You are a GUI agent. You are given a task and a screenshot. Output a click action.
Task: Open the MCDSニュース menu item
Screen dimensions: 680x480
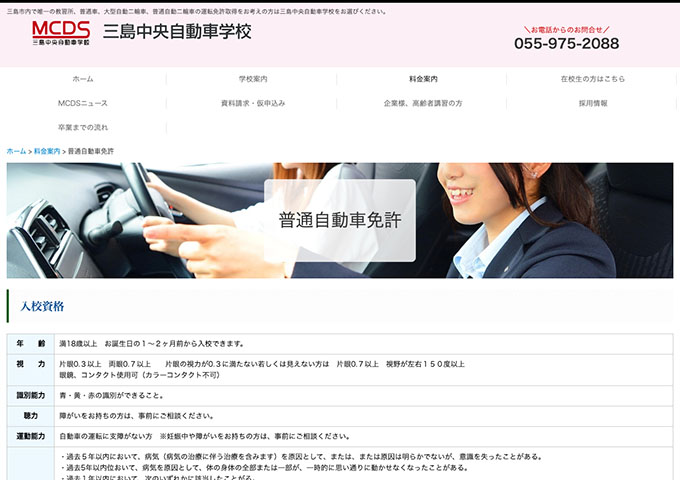coord(83,103)
